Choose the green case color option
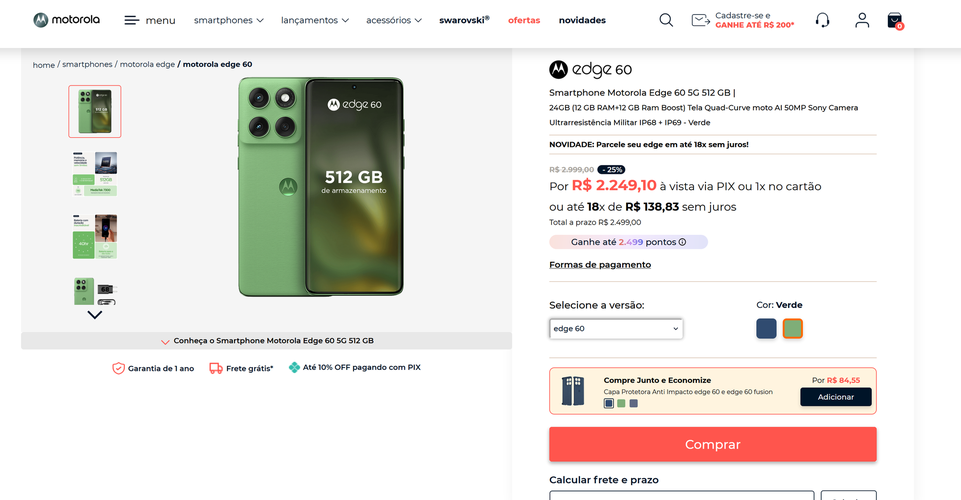Image resolution: width=961 pixels, height=500 pixels. (621, 403)
